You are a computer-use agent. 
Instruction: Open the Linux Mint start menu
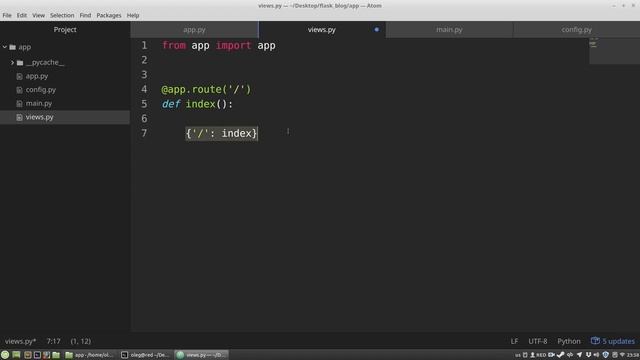pos(5,355)
